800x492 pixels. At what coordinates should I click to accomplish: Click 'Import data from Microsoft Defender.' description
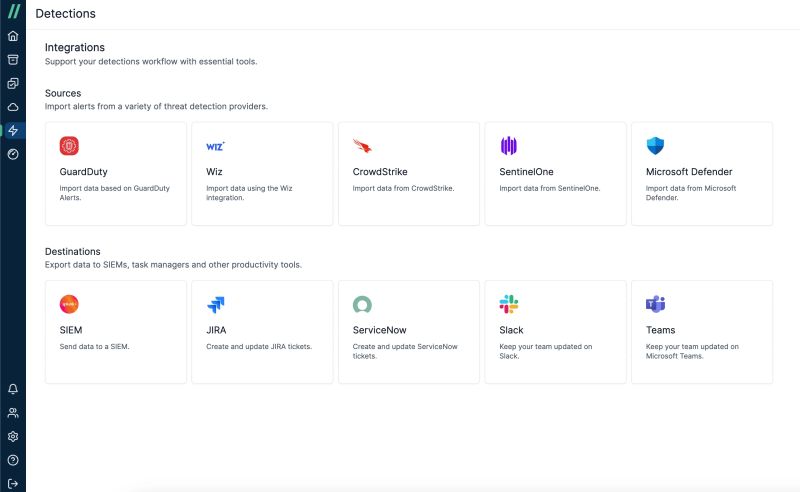691,193
